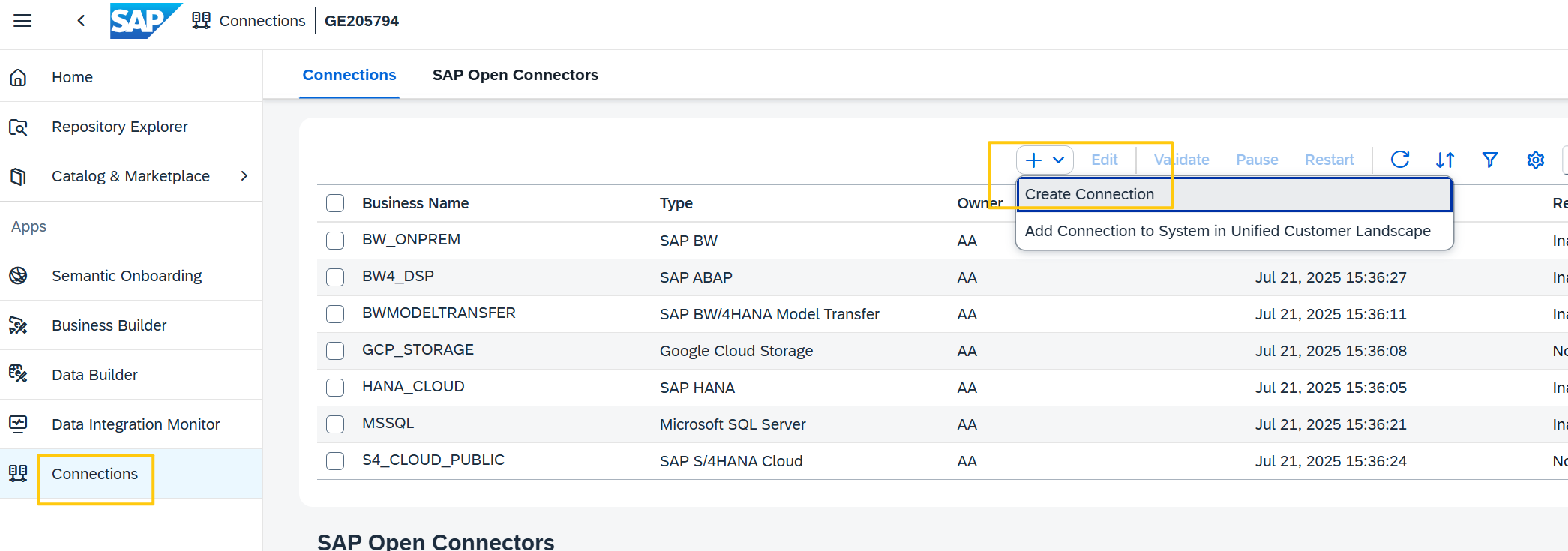Click the Semantic Onboarding globe icon
This screenshot has width=1568, height=551.
18,276
